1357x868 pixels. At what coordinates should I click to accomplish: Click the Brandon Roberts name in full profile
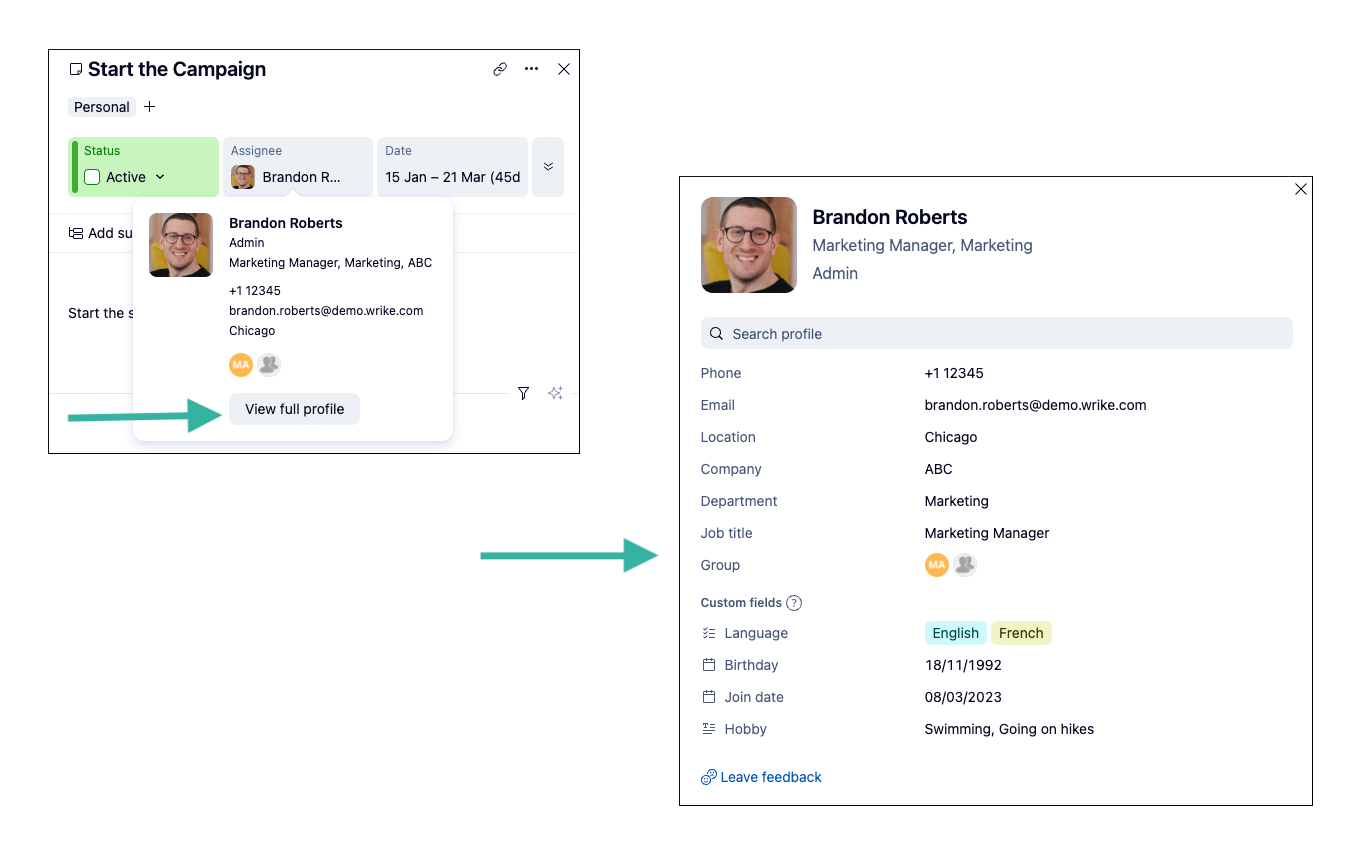point(890,217)
